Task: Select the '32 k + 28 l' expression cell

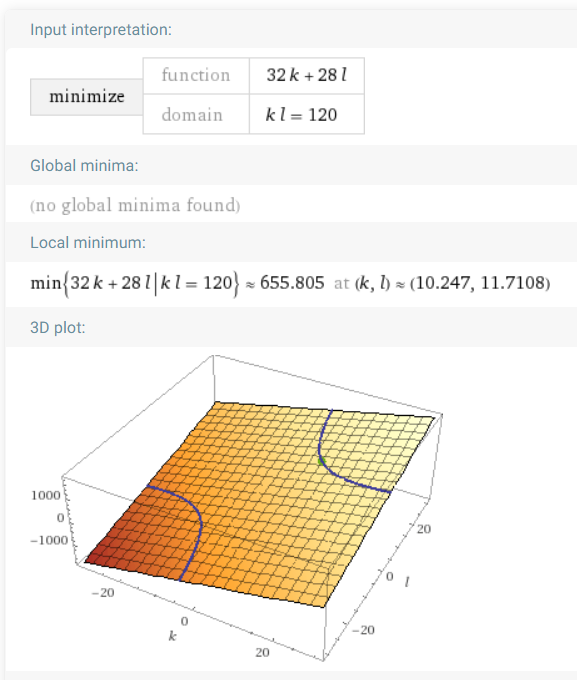Action: point(307,75)
